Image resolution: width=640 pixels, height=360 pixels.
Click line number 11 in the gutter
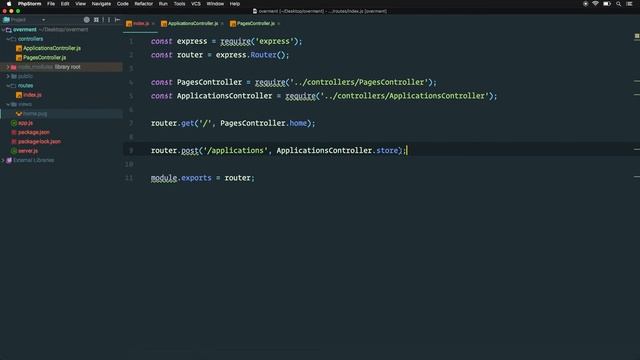[x=129, y=178]
